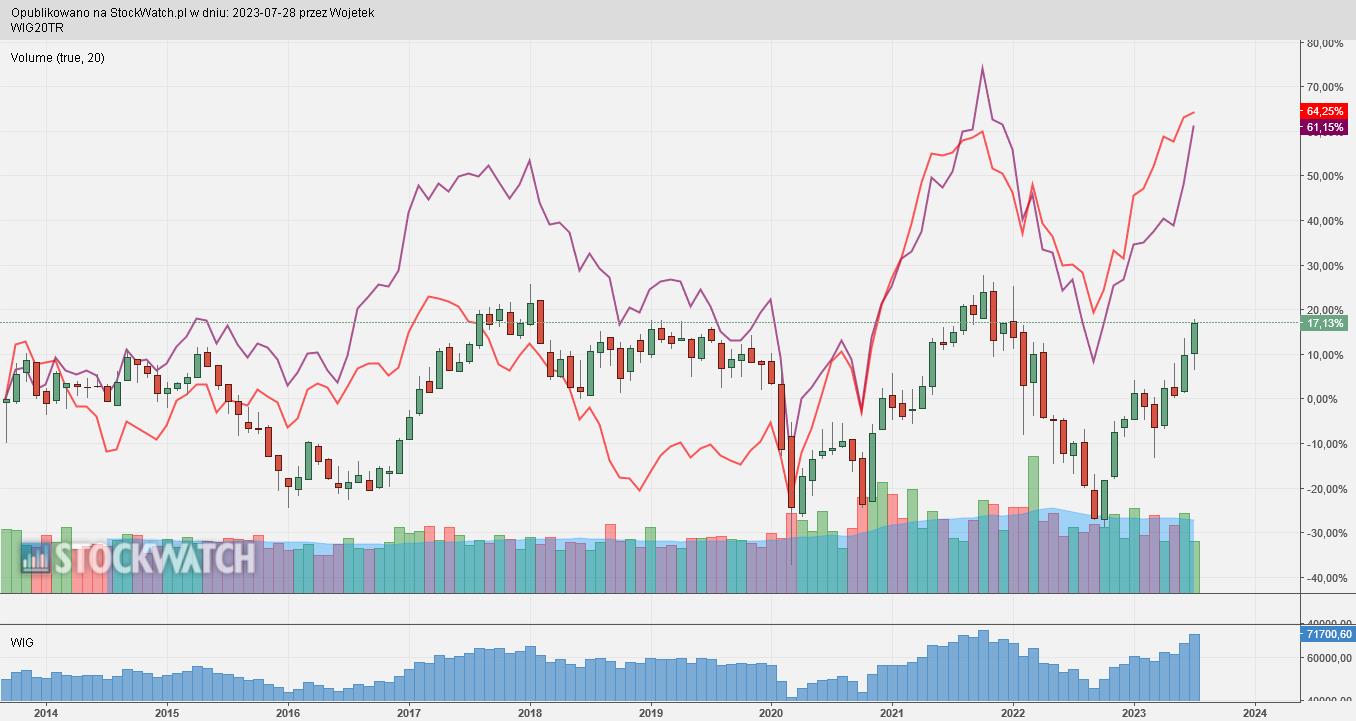The image size is (1356, 721).
Task: Click the blue 71700,60 WIG value label
Action: (1328, 634)
